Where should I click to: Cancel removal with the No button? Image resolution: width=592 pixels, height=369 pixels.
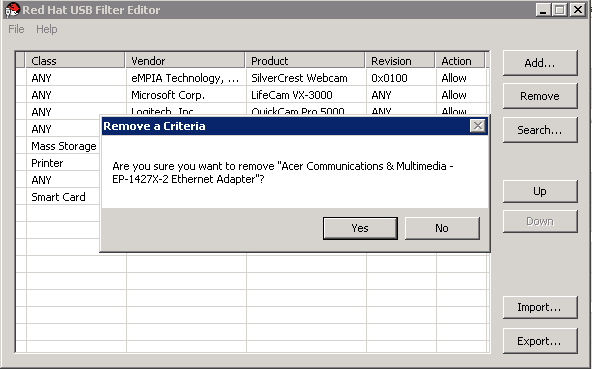[x=442, y=228]
